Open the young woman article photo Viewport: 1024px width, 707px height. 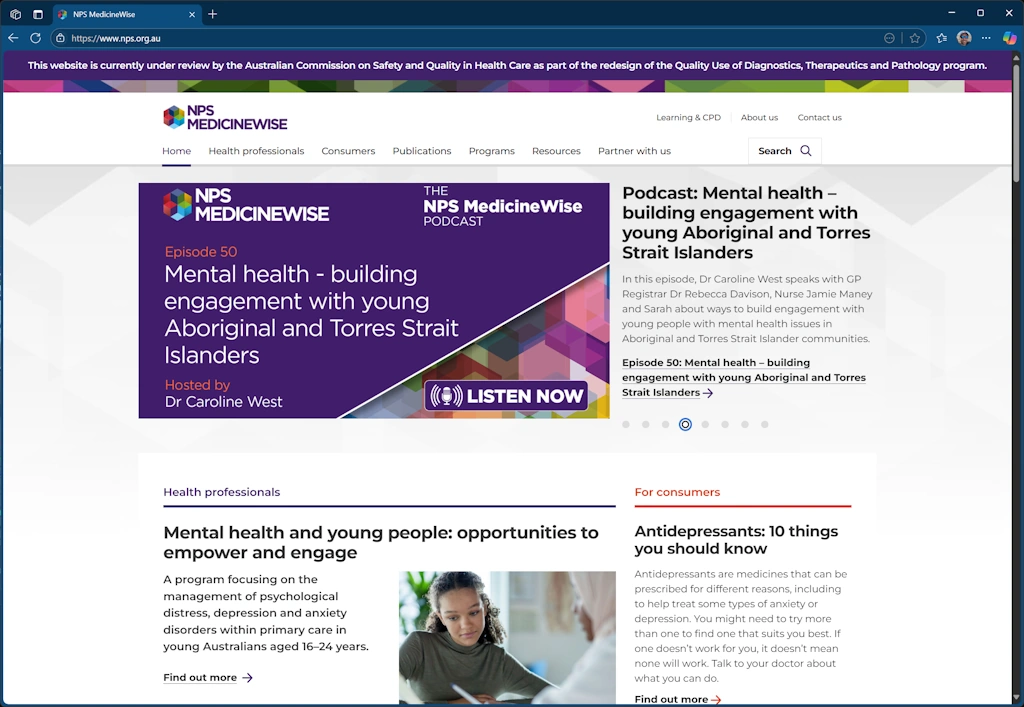[x=507, y=638]
